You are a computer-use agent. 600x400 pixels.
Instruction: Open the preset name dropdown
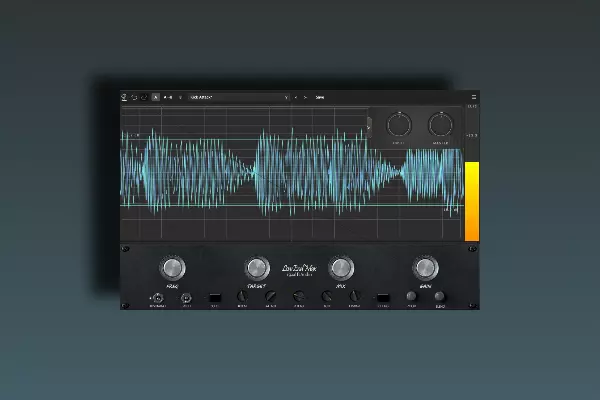click(x=239, y=97)
